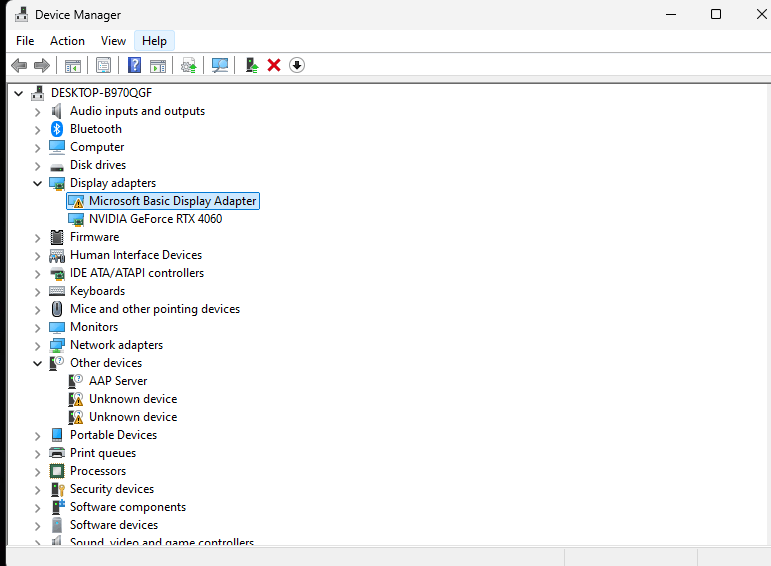This screenshot has height=566, width=771.
Task: Click the blue Help question mark icon
Action: 134,65
